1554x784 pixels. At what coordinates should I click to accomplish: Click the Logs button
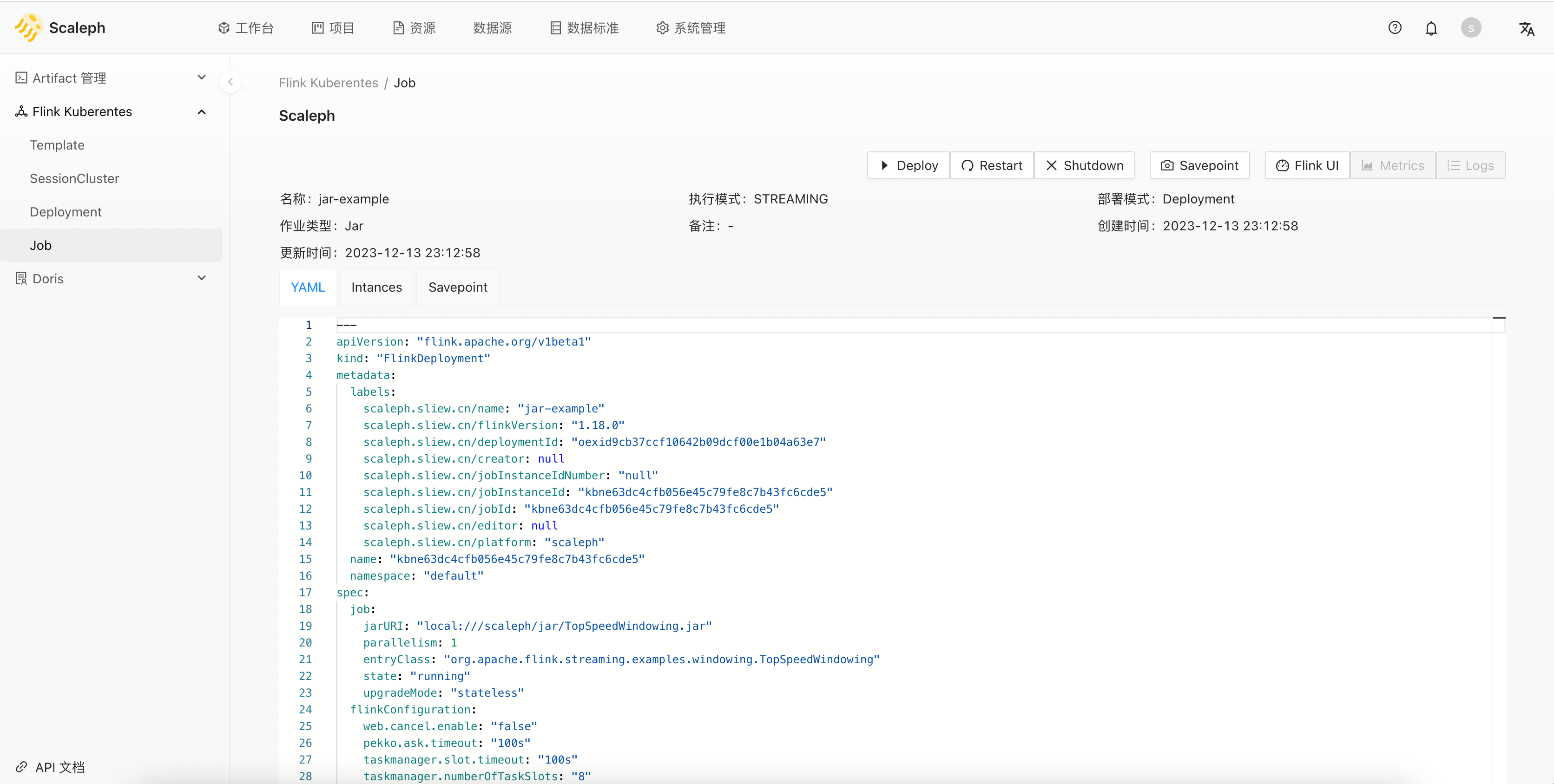pos(1470,165)
